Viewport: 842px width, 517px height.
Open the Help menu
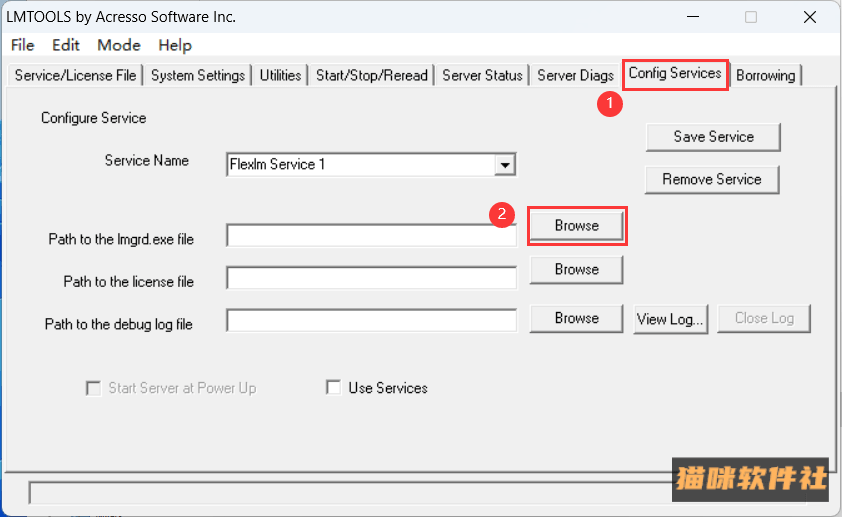tap(175, 45)
